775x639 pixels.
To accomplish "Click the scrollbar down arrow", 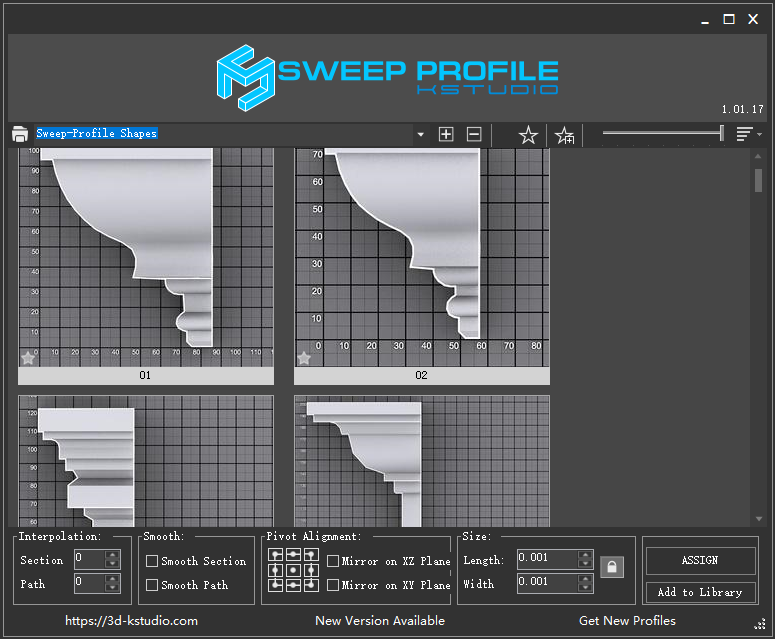I will click(759, 519).
